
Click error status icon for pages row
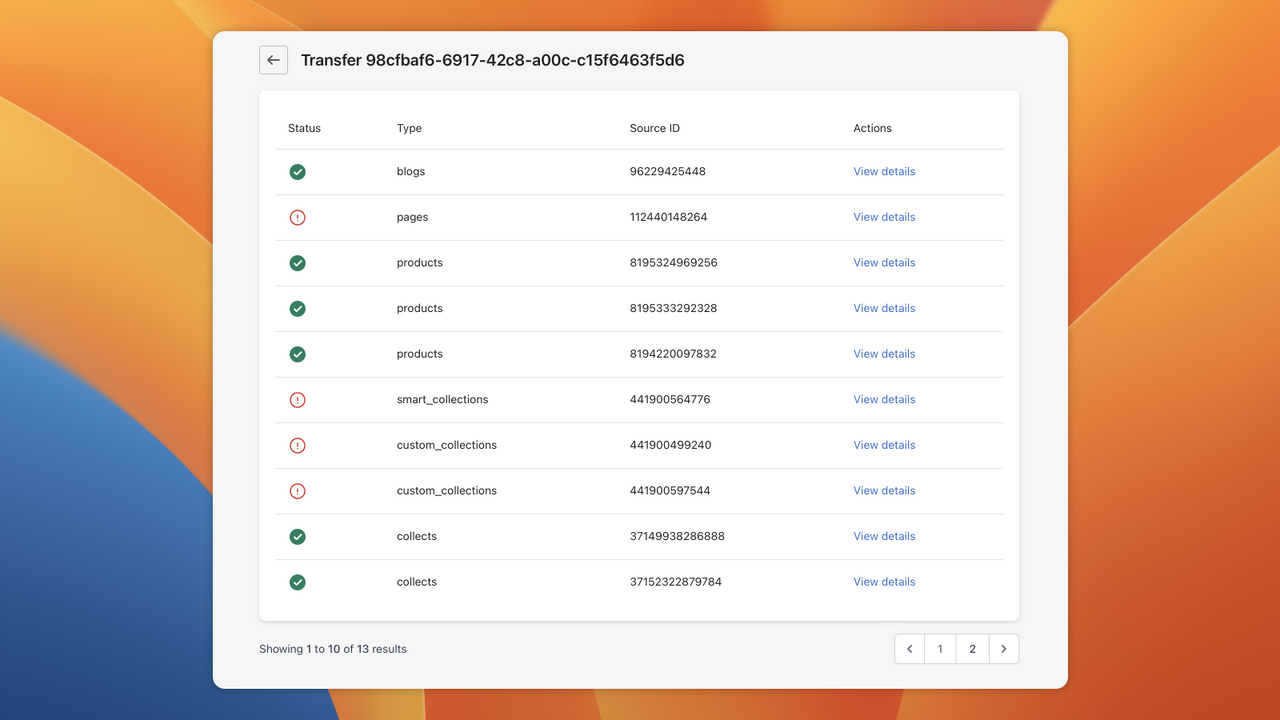coord(297,217)
